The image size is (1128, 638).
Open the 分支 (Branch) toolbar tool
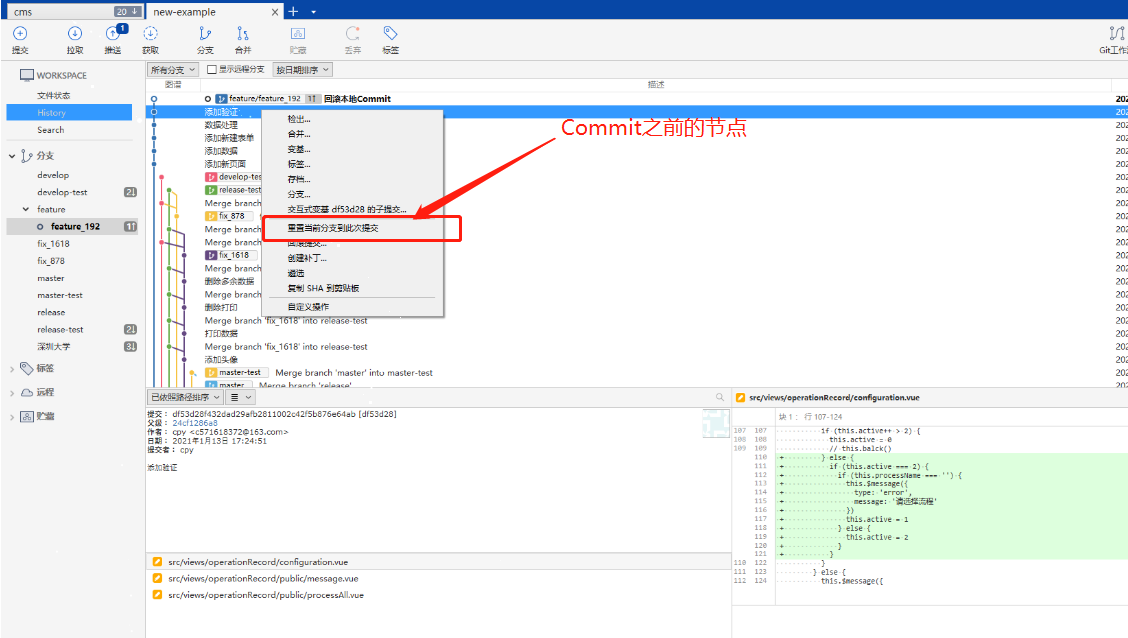[x=205, y=39]
